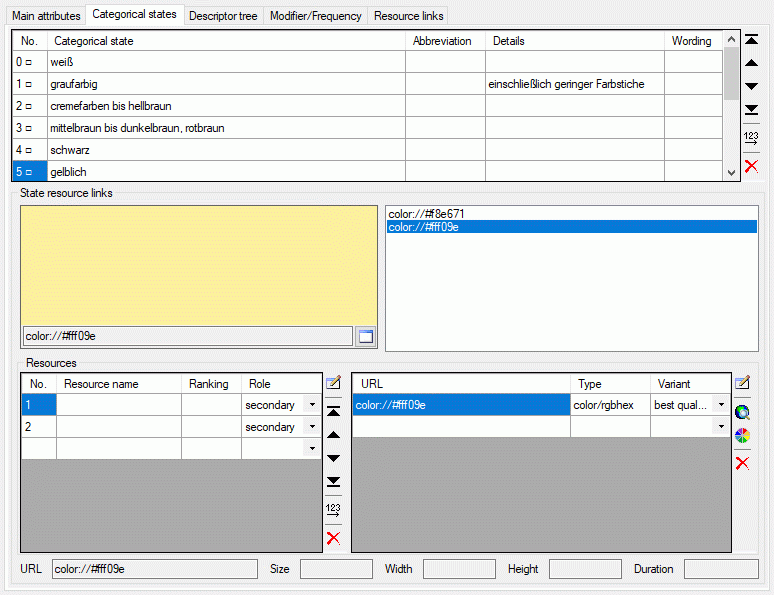
Task: Select color://#fff09e in links list
Action: coord(572,227)
